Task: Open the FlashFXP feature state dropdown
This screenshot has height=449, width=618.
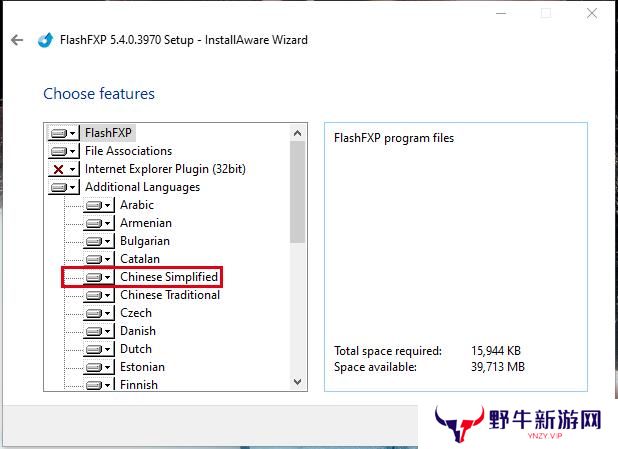Action: coord(63,133)
